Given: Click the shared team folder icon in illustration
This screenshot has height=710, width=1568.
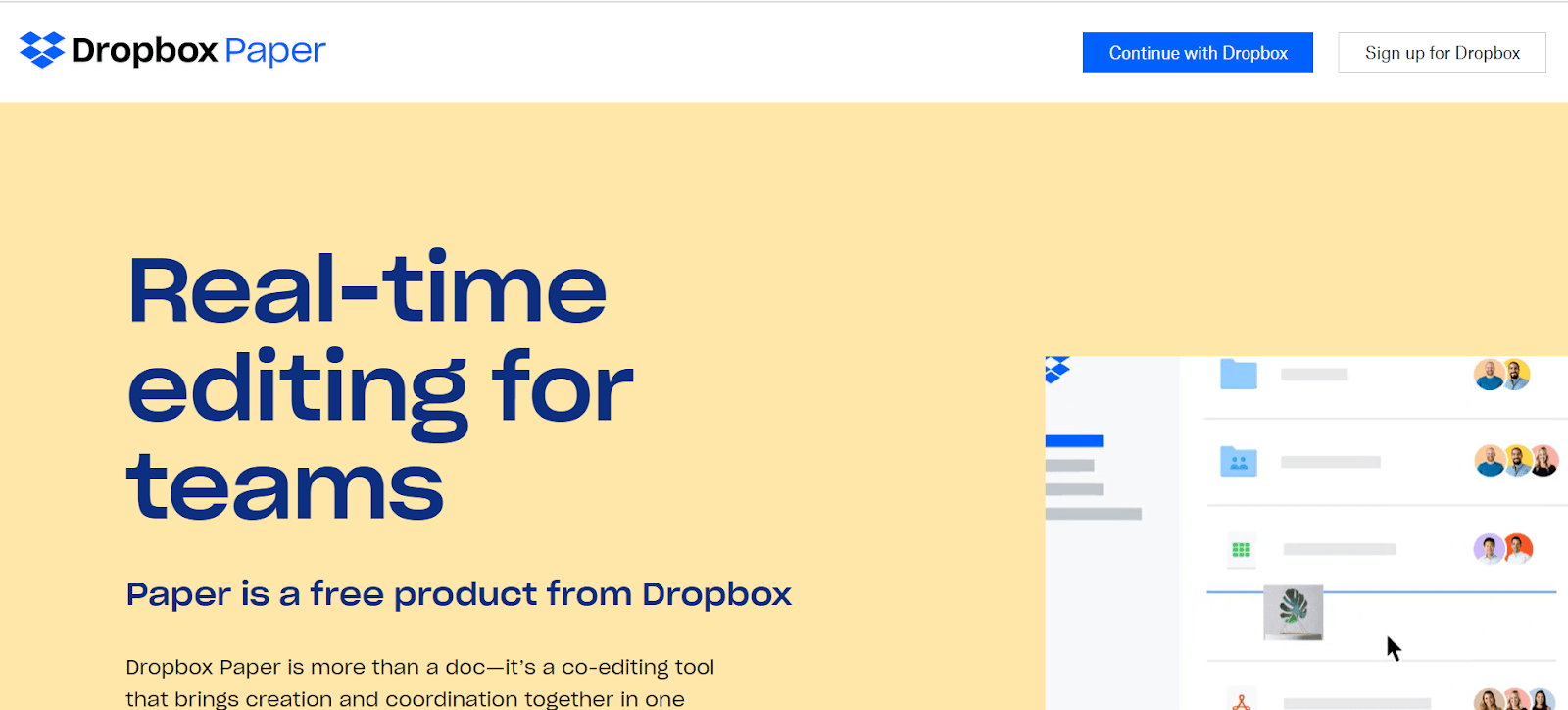Looking at the screenshot, I should [x=1239, y=461].
